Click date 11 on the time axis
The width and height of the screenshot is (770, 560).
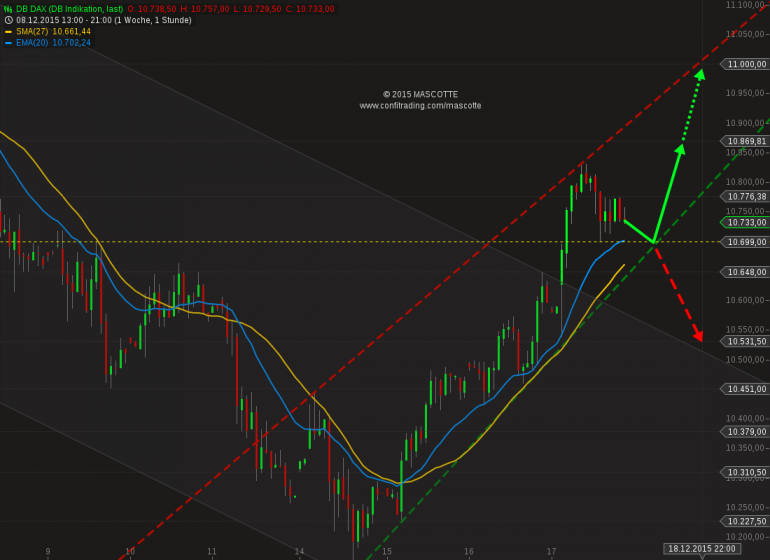point(212,552)
